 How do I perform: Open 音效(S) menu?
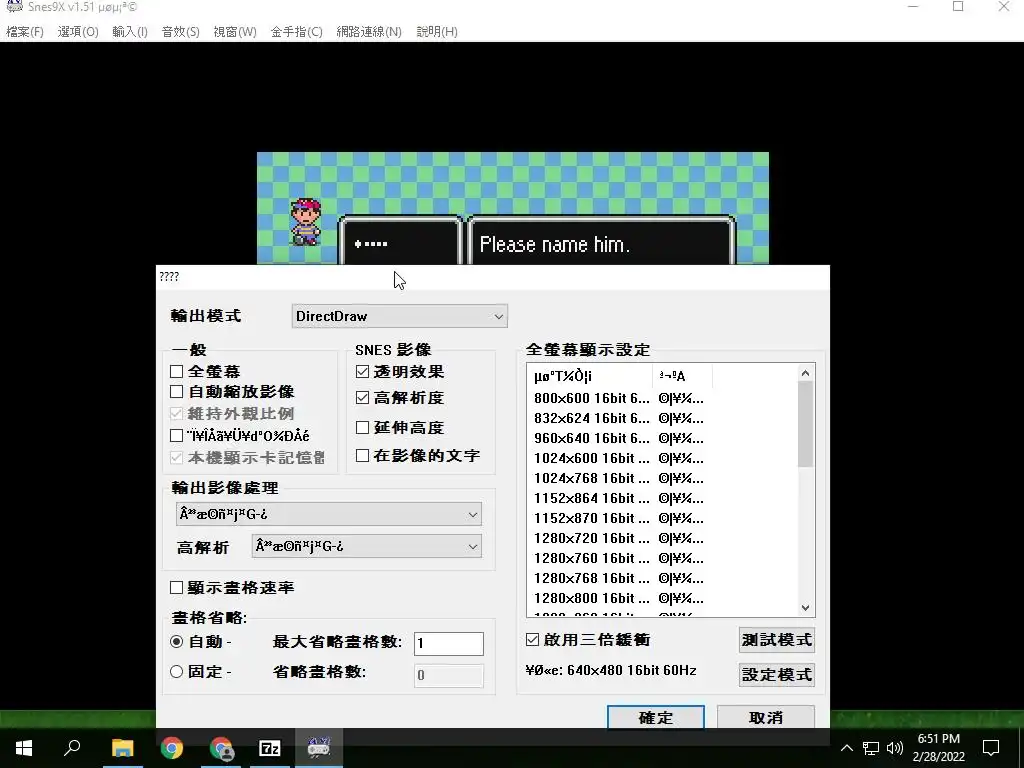[180, 31]
